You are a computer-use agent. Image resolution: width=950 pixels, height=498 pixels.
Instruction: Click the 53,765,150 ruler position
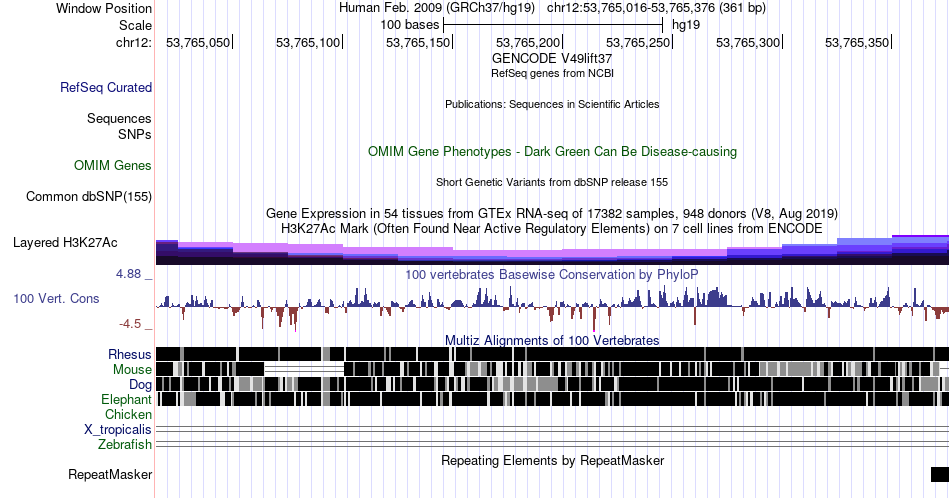tap(418, 42)
